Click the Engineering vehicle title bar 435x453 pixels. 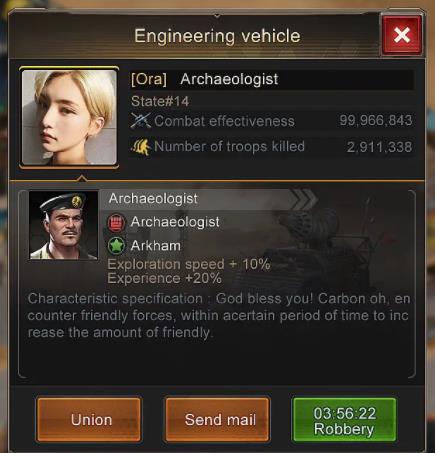click(217, 36)
